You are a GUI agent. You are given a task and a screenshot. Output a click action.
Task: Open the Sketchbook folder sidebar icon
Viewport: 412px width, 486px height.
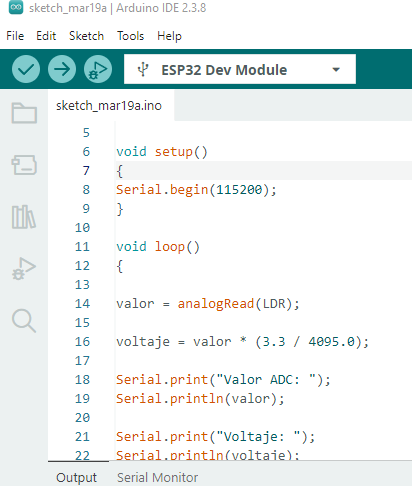point(24,113)
